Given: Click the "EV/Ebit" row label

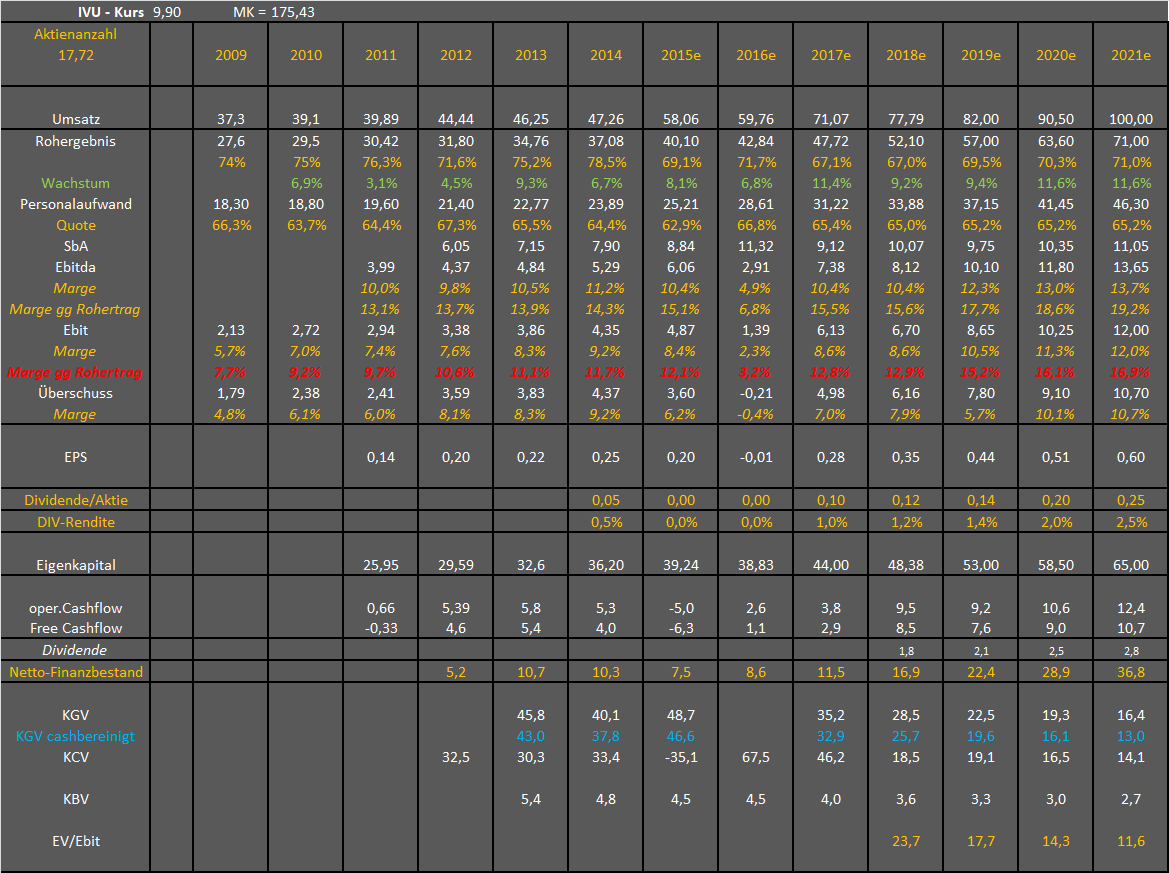Looking at the screenshot, I should [x=75, y=840].
